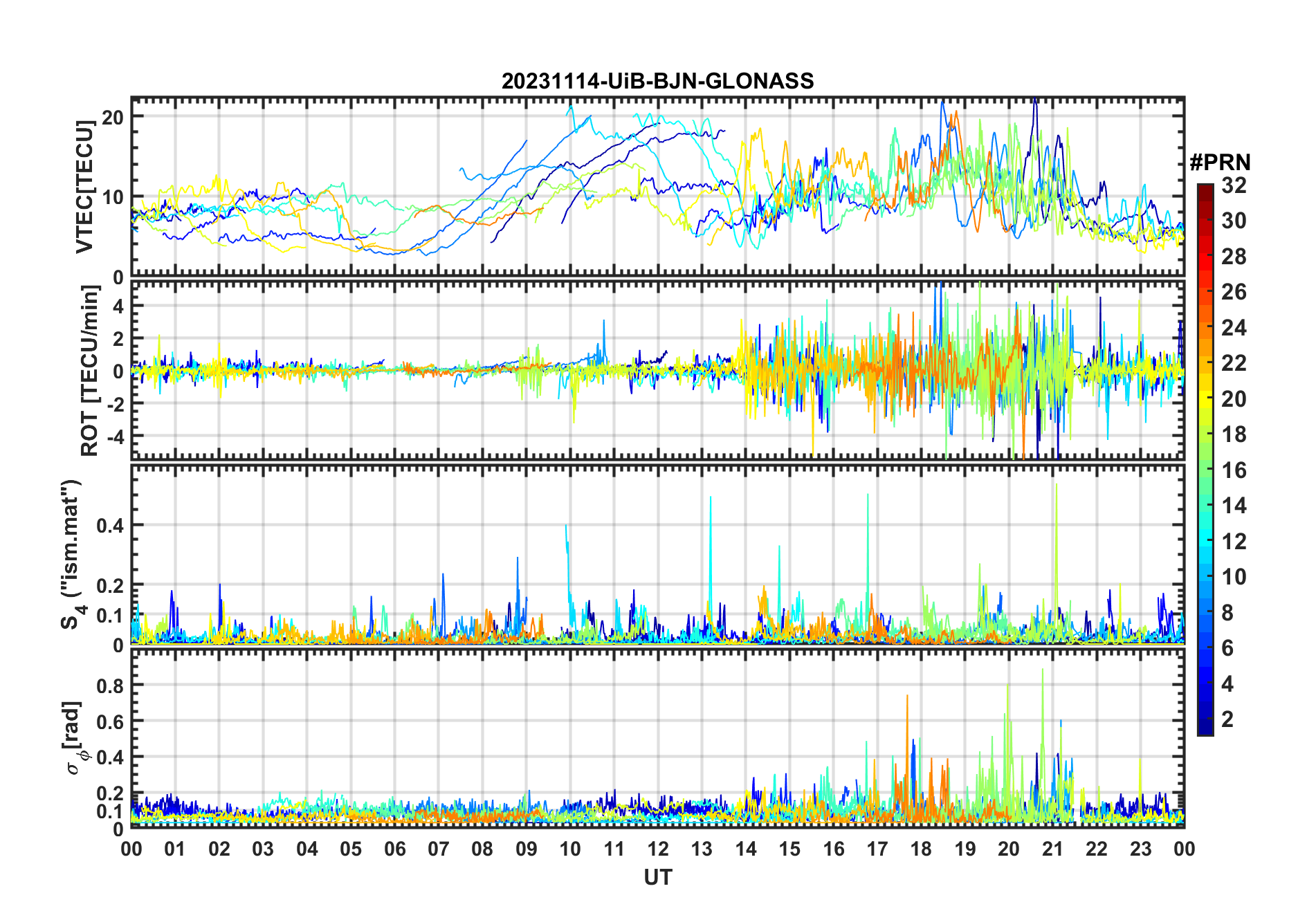Click the sigma phi [rad] axis label
1316x920 pixels.
coord(76,737)
